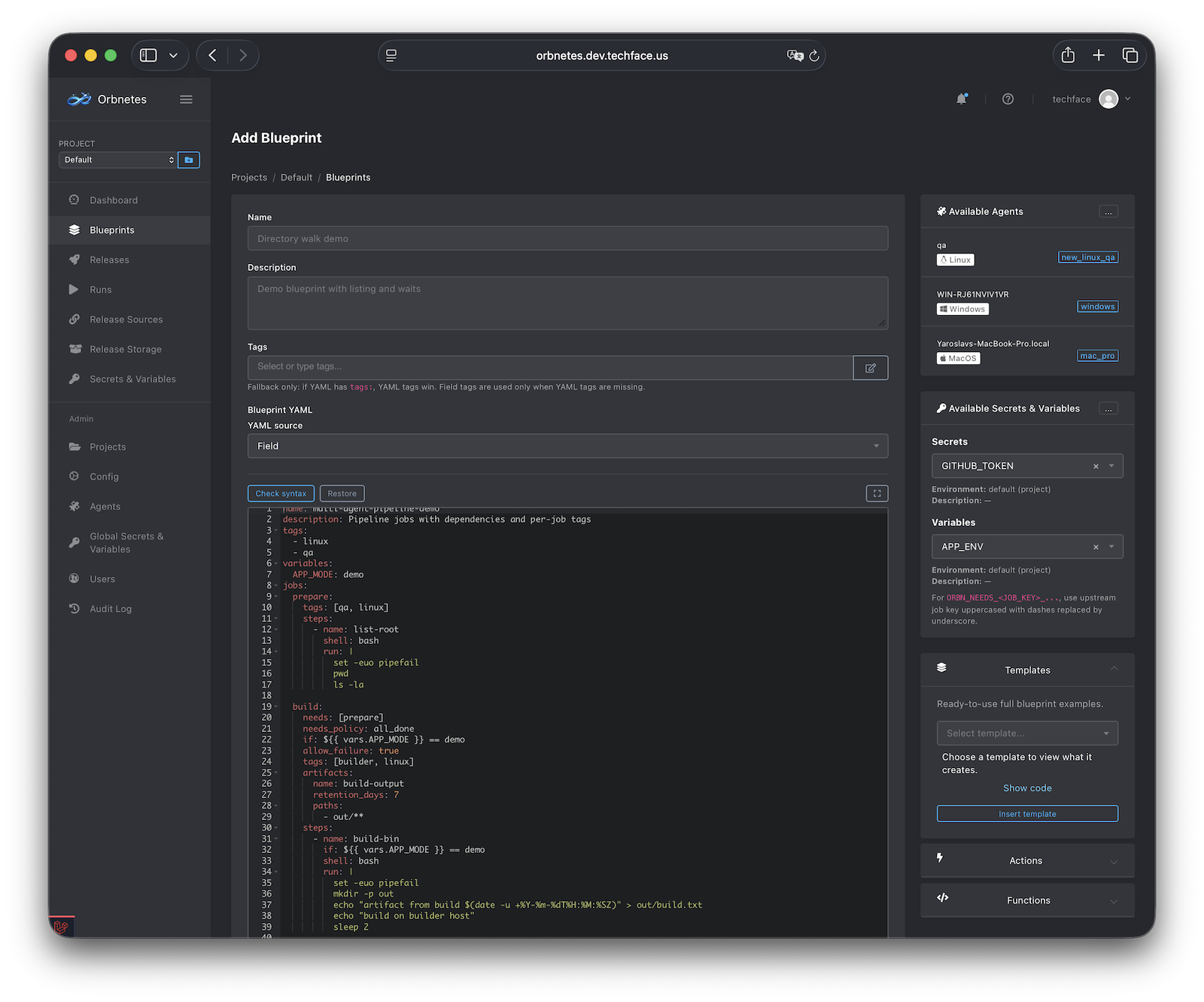This screenshot has width=1204, height=1002.
Task: Toggle the sidebar with the hamburger icon
Action: pos(186,99)
